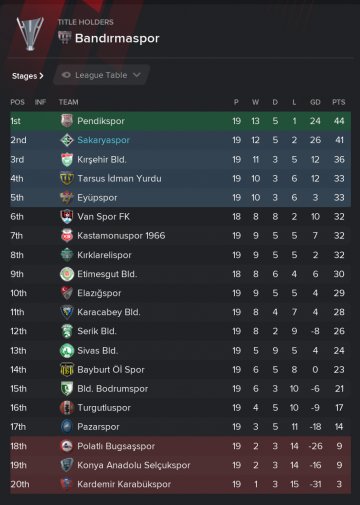
Task: Sort table by GD column header
Action: pos(315,102)
